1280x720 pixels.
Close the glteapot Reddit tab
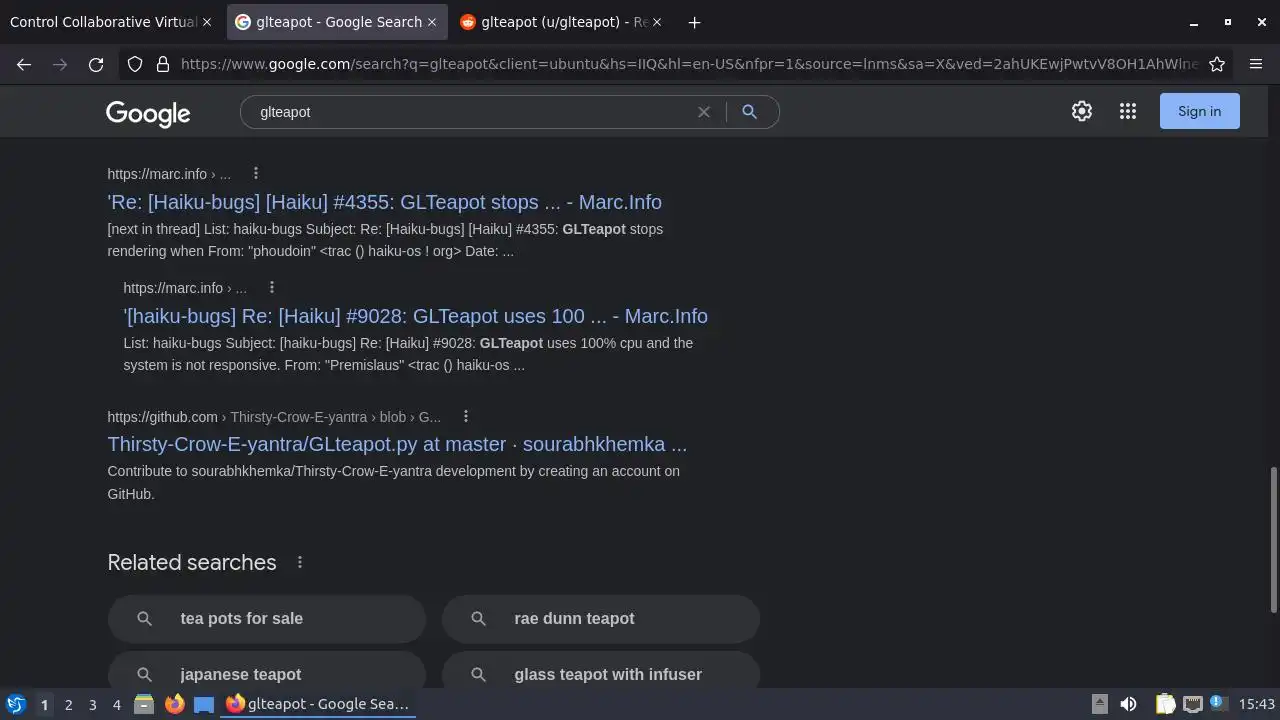(x=657, y=22)
